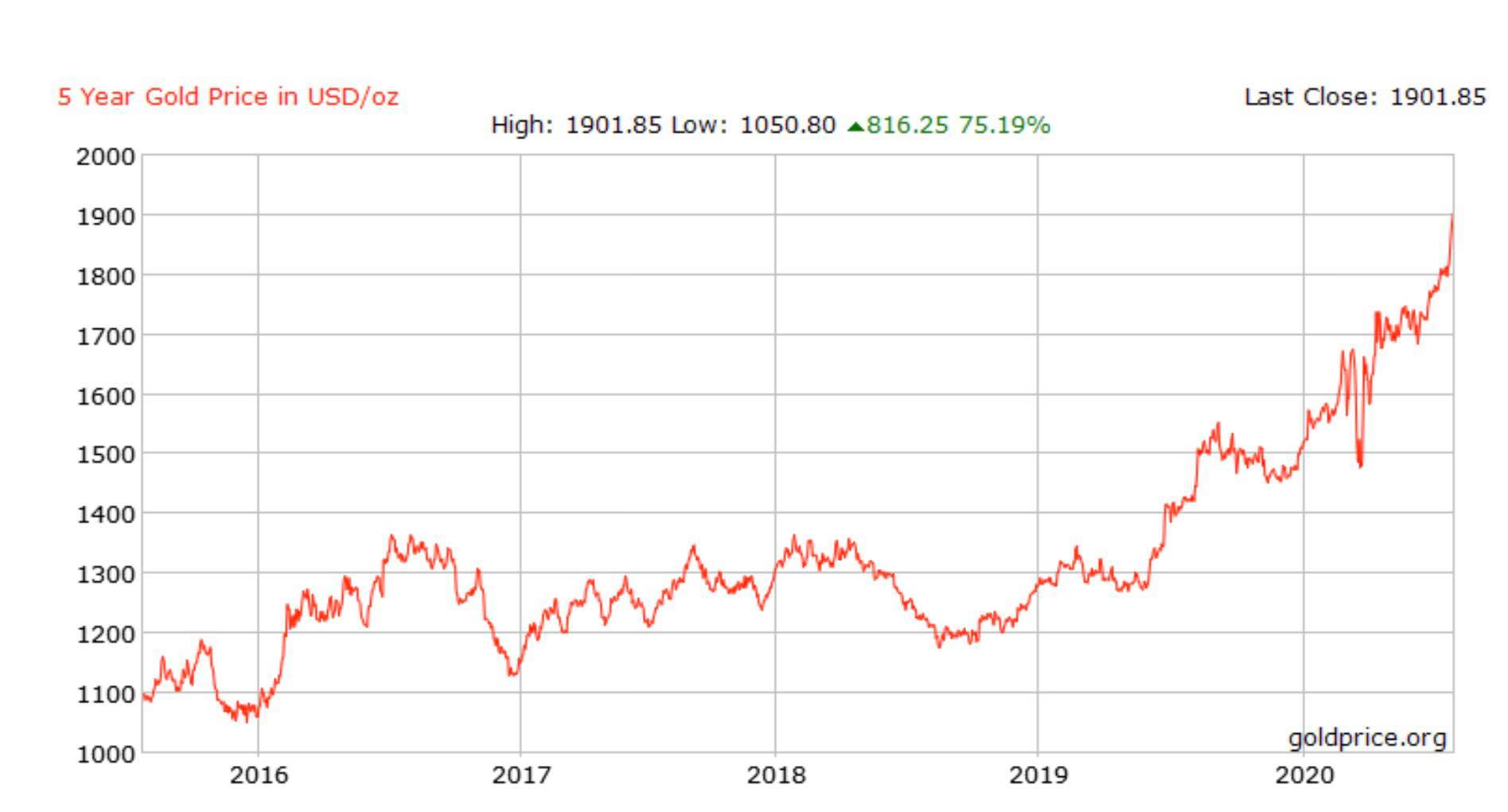Select the 2017 label on the time axis
This screenshot has height=812, width=1508.
point(520,775)
